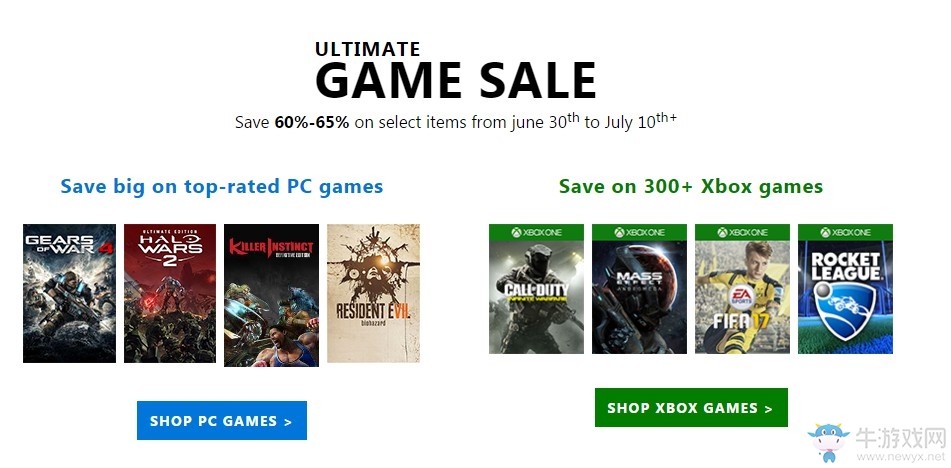Click the Xbox One logo above Mass Effect

[639, 232]
